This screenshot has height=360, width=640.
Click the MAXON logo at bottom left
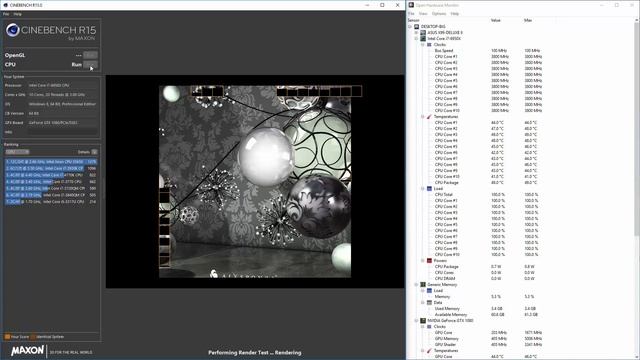[x=28, y=351]
